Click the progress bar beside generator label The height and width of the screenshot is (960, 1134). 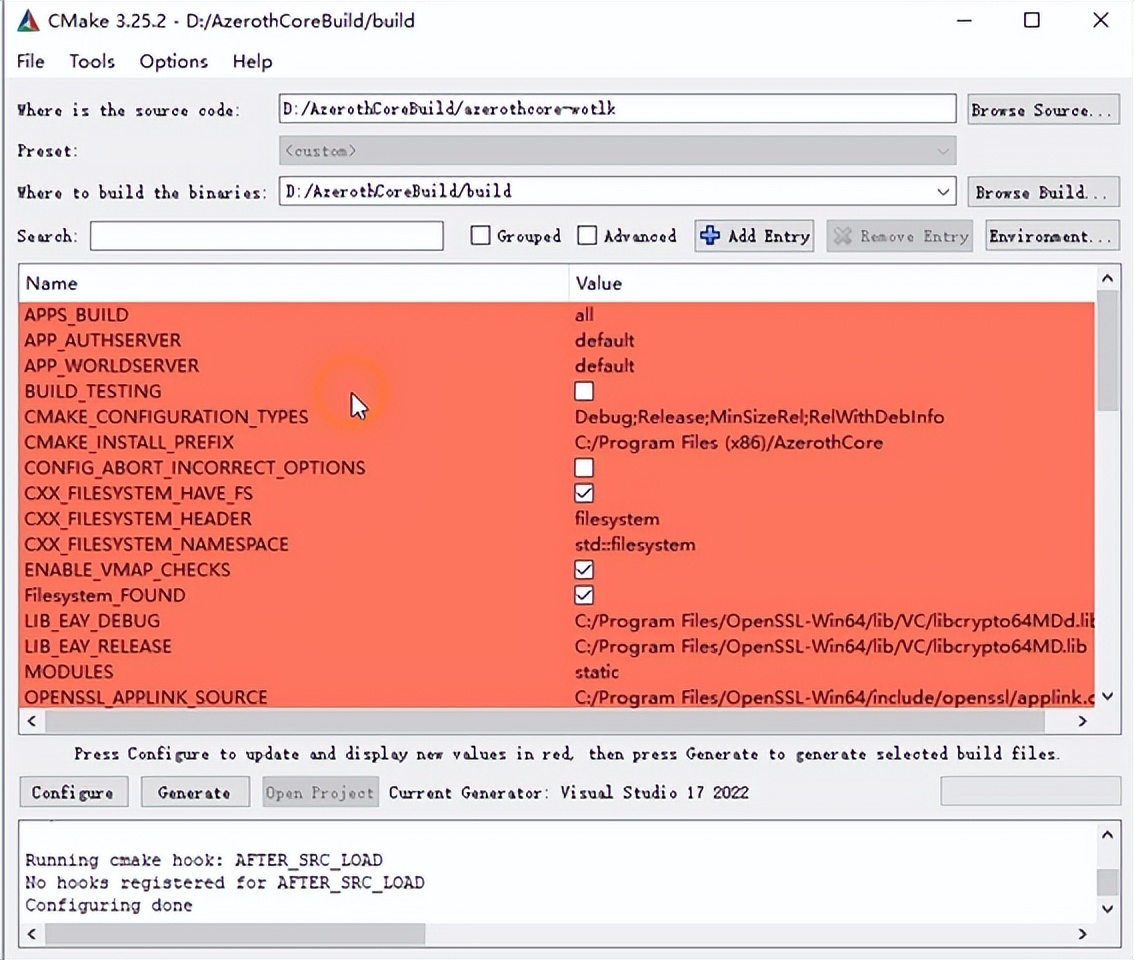(x=1030, y=791)
